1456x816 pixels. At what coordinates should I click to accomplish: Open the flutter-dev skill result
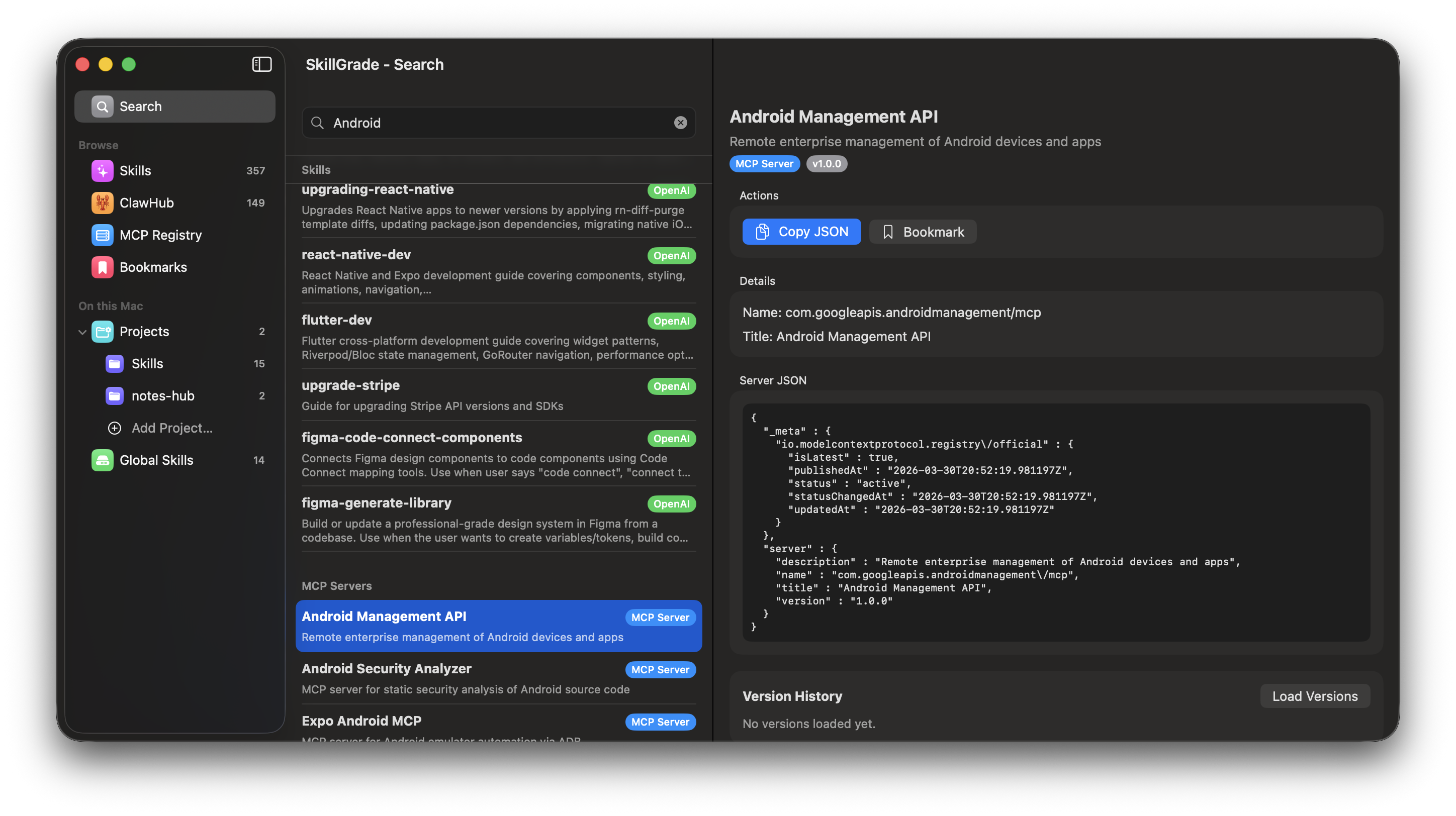coord(499,337)
